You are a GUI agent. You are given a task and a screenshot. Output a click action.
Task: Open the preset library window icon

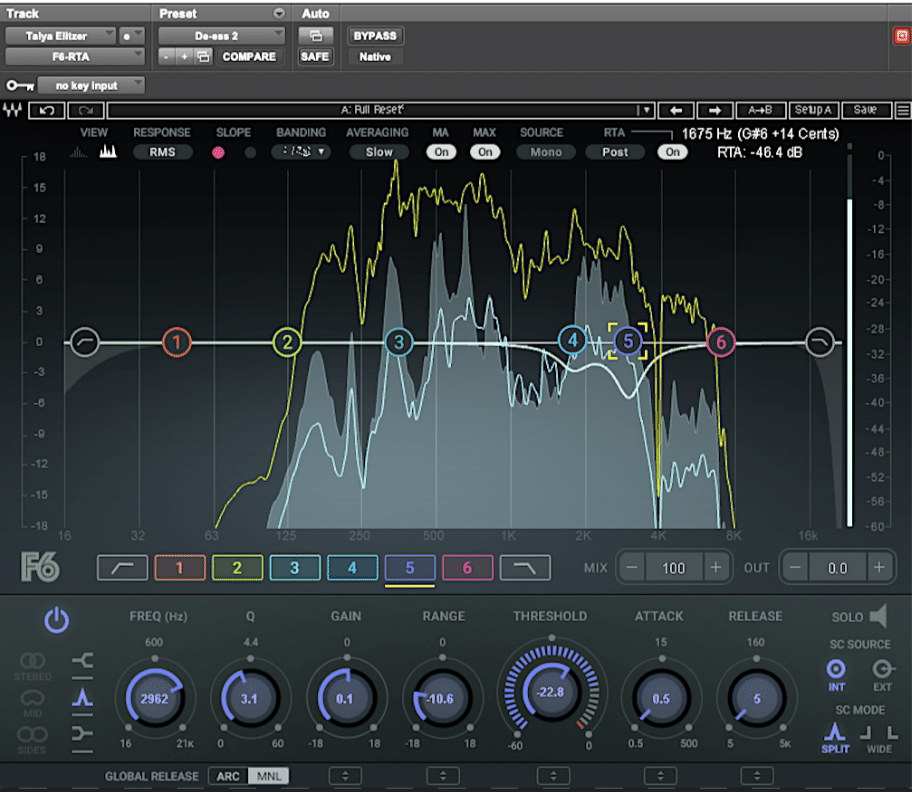click(203, 56)
